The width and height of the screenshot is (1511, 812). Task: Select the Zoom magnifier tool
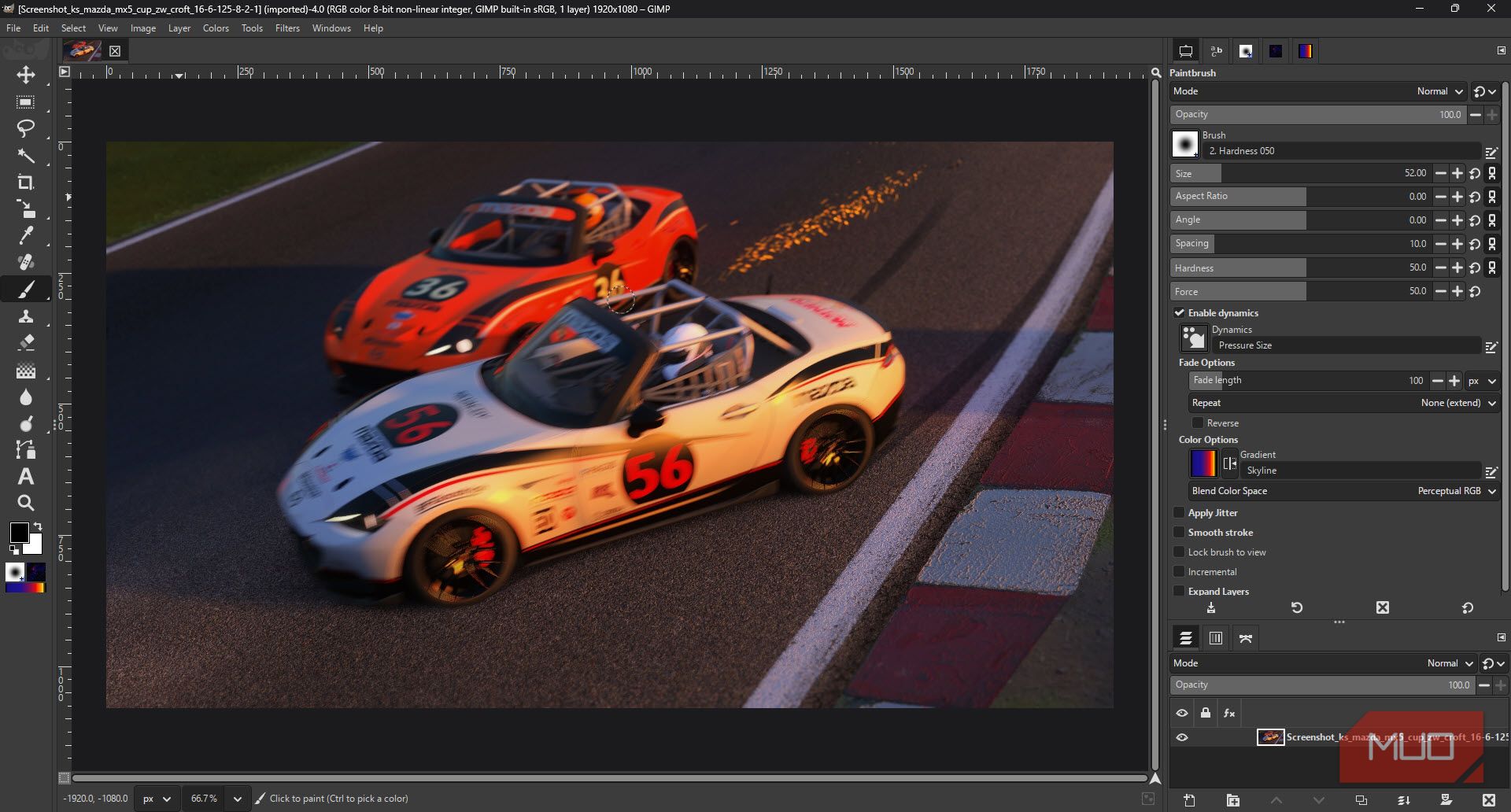coord(26,503)
